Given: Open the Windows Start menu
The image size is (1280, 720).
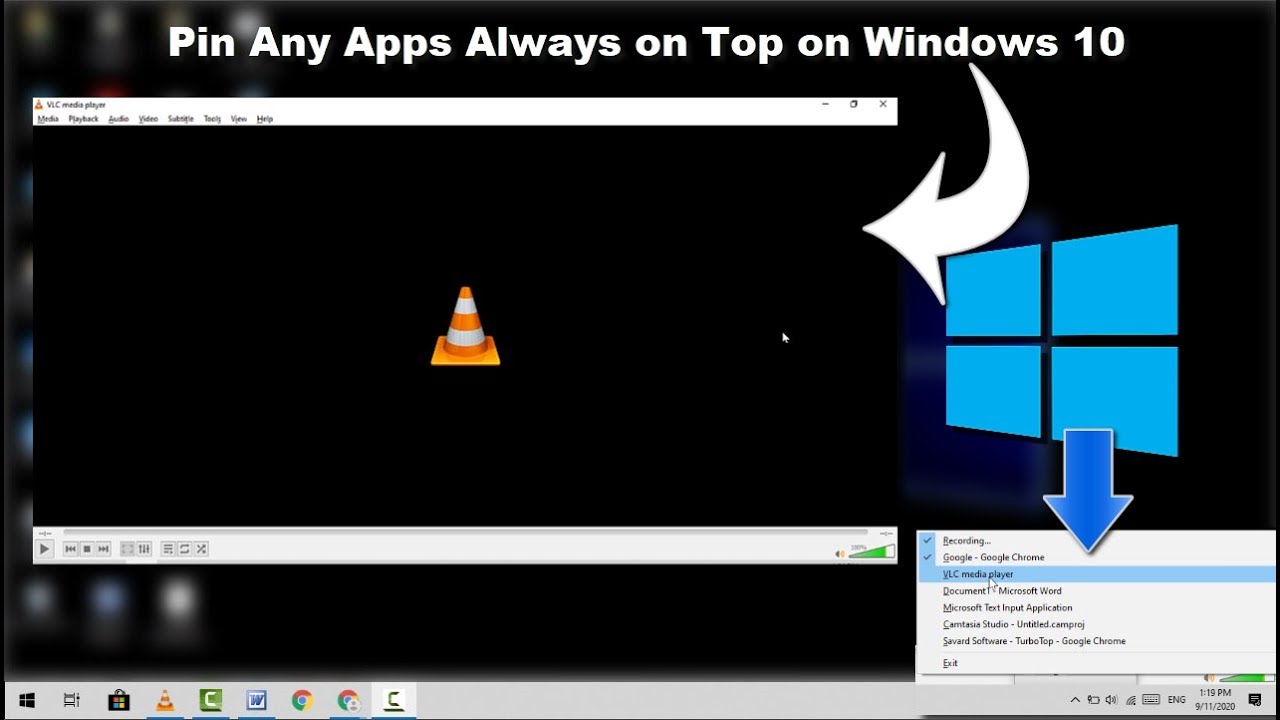Looking at the screenshot, I should (x=27, y=701).
